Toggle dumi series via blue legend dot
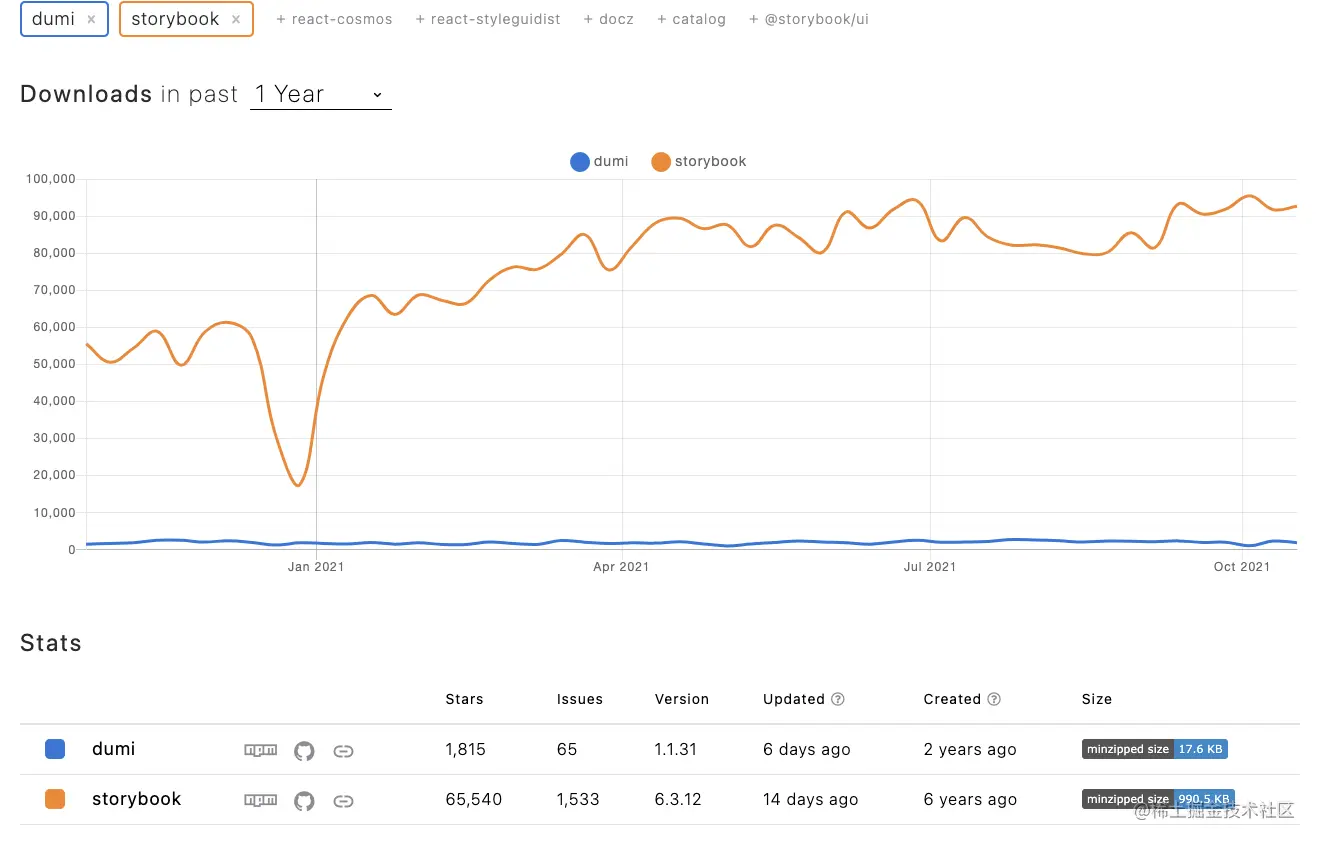The height and width of the screenshot is (844, 1318). 579,161
